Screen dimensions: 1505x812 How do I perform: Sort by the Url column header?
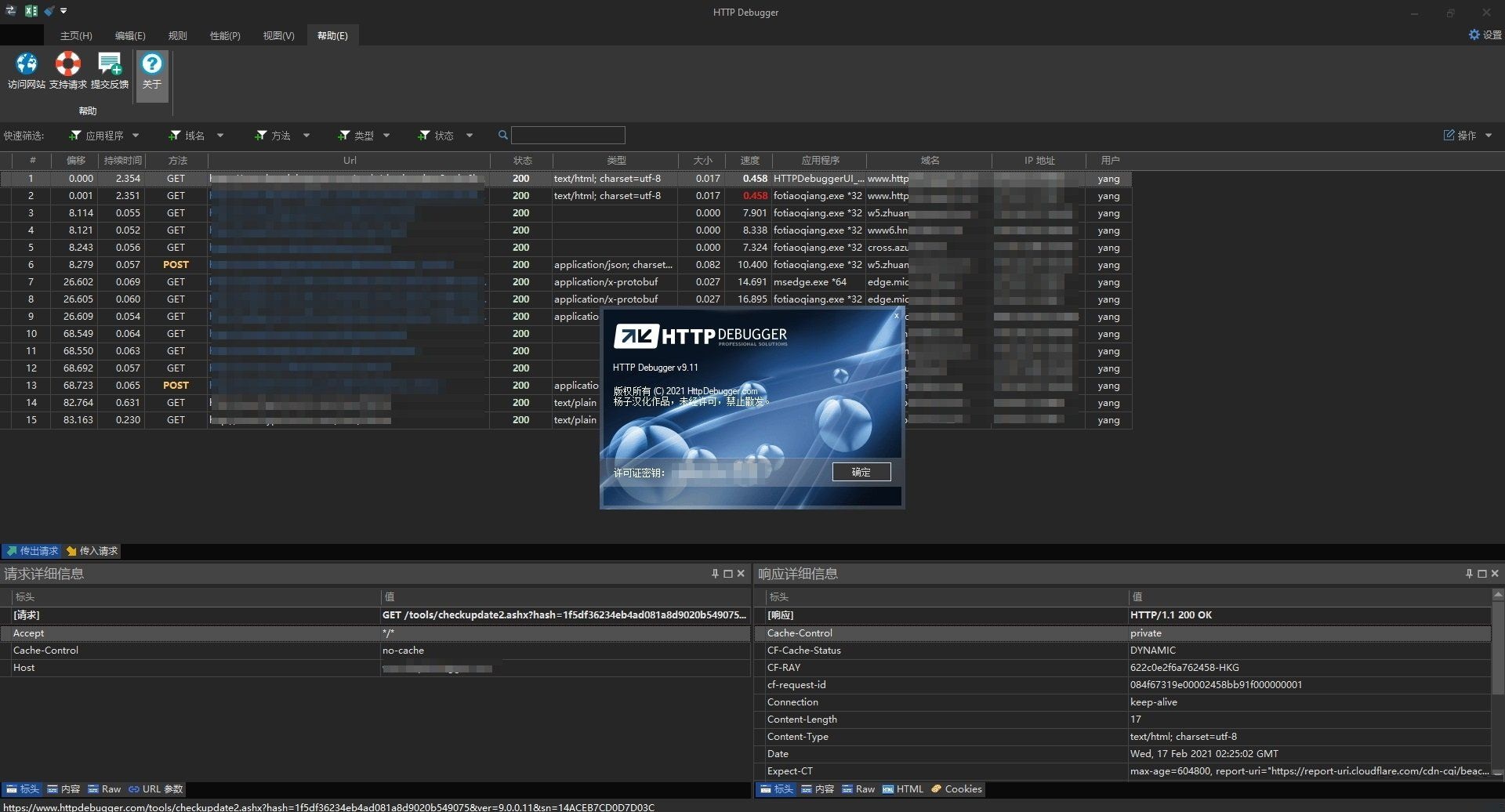click(x=349, y=160)
